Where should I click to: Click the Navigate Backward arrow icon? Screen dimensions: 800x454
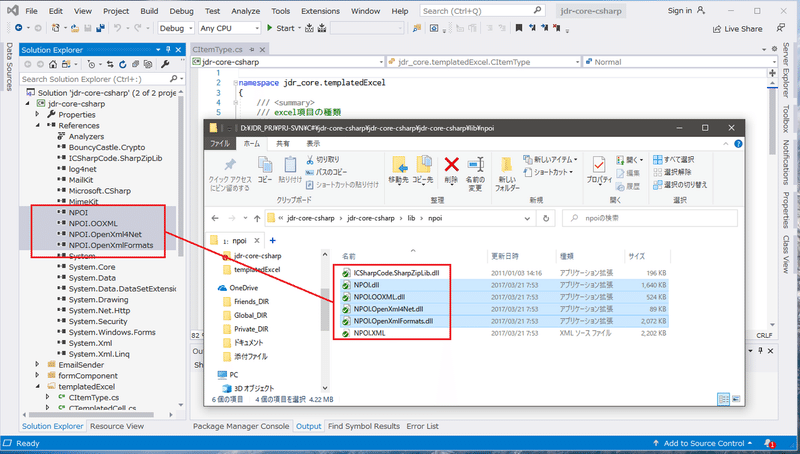click(19, 29)
